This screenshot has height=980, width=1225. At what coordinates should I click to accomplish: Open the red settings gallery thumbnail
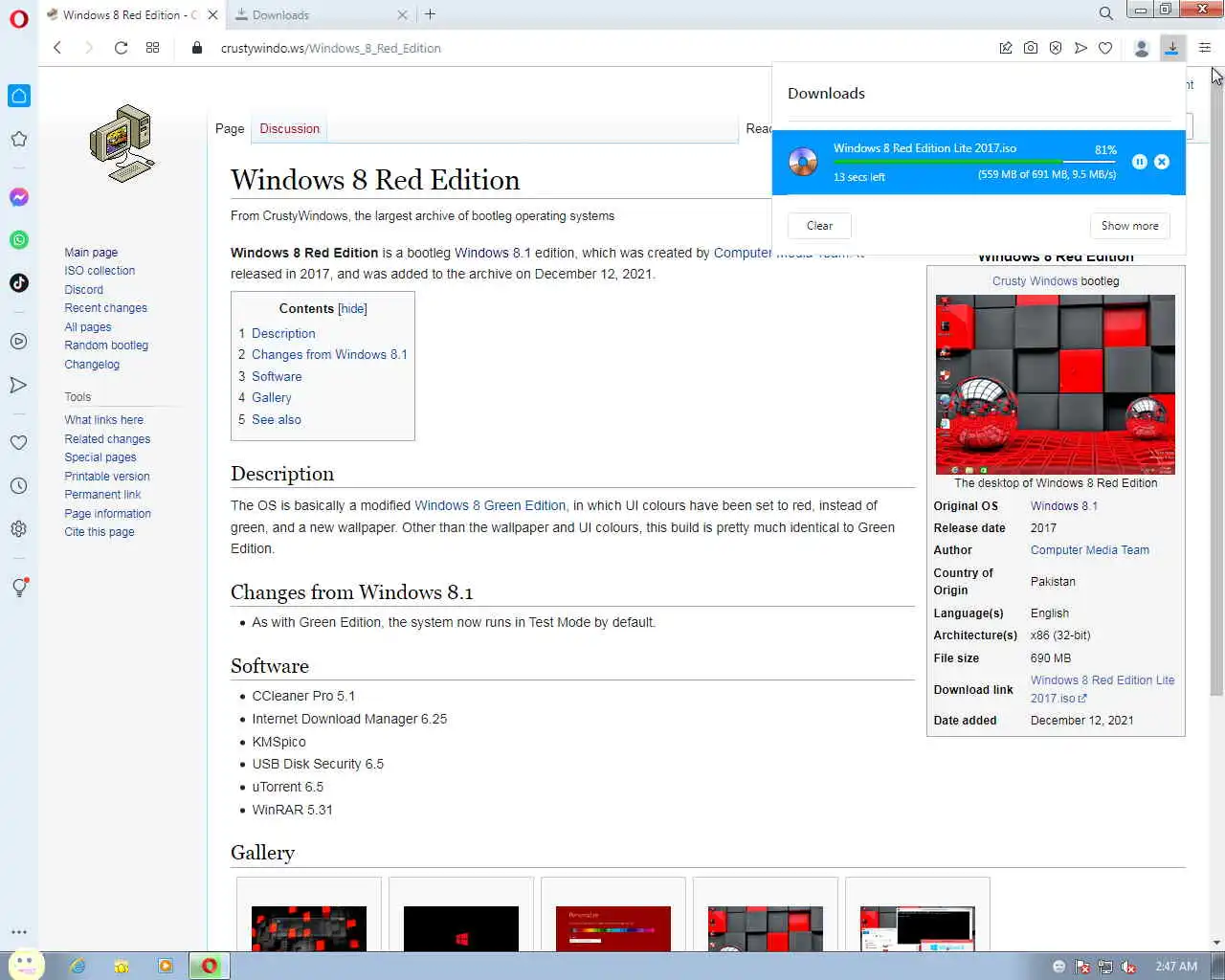tap(613, 928)
